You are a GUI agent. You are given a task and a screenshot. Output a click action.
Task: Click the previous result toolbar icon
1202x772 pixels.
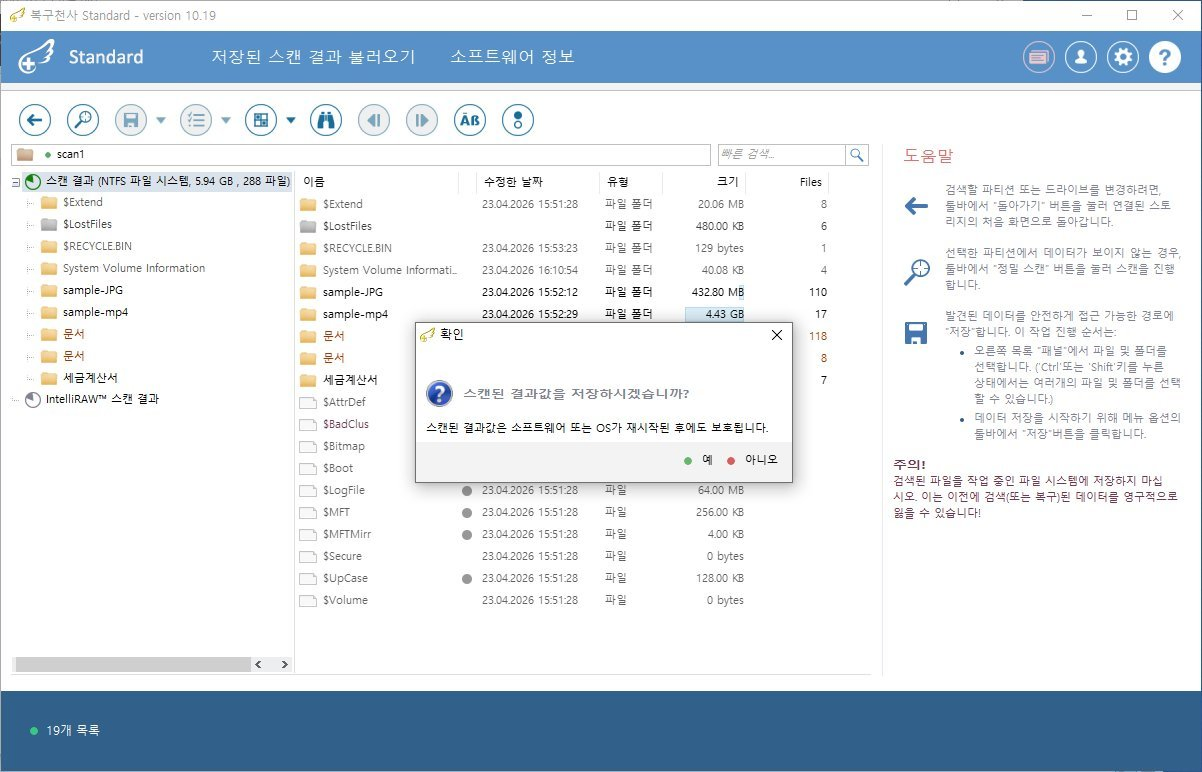point(374,120)
